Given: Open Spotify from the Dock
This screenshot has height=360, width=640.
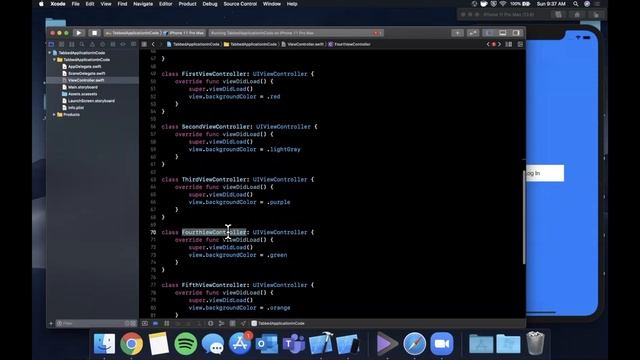Looking at the screenshot, I should [186, 343].
